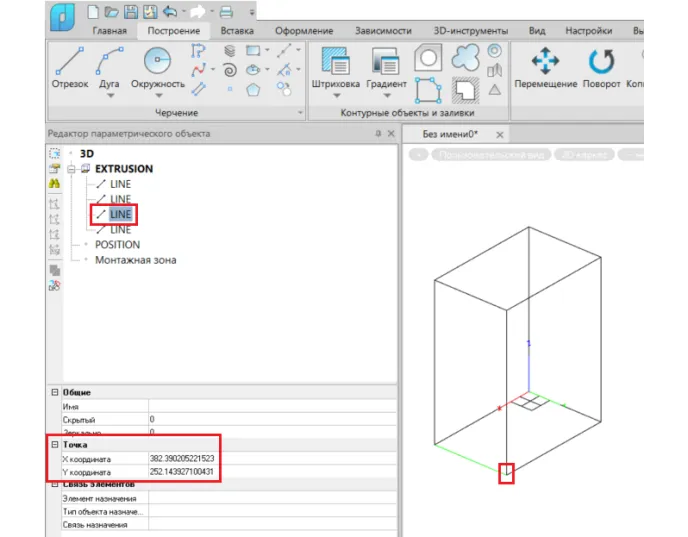The image size is (688, 537).
Task: Click the undo arrow icon
Action: coord(169,11)
